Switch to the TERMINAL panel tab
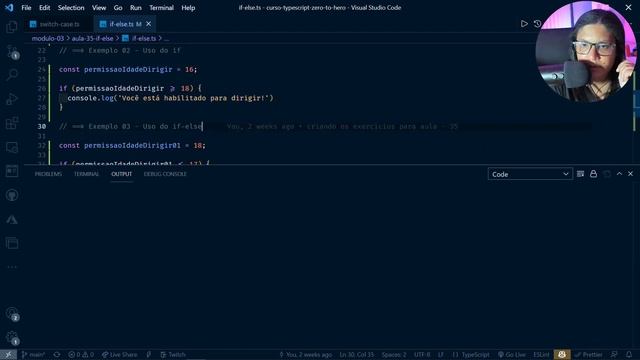The image size is (640, 360). [87, 174]
